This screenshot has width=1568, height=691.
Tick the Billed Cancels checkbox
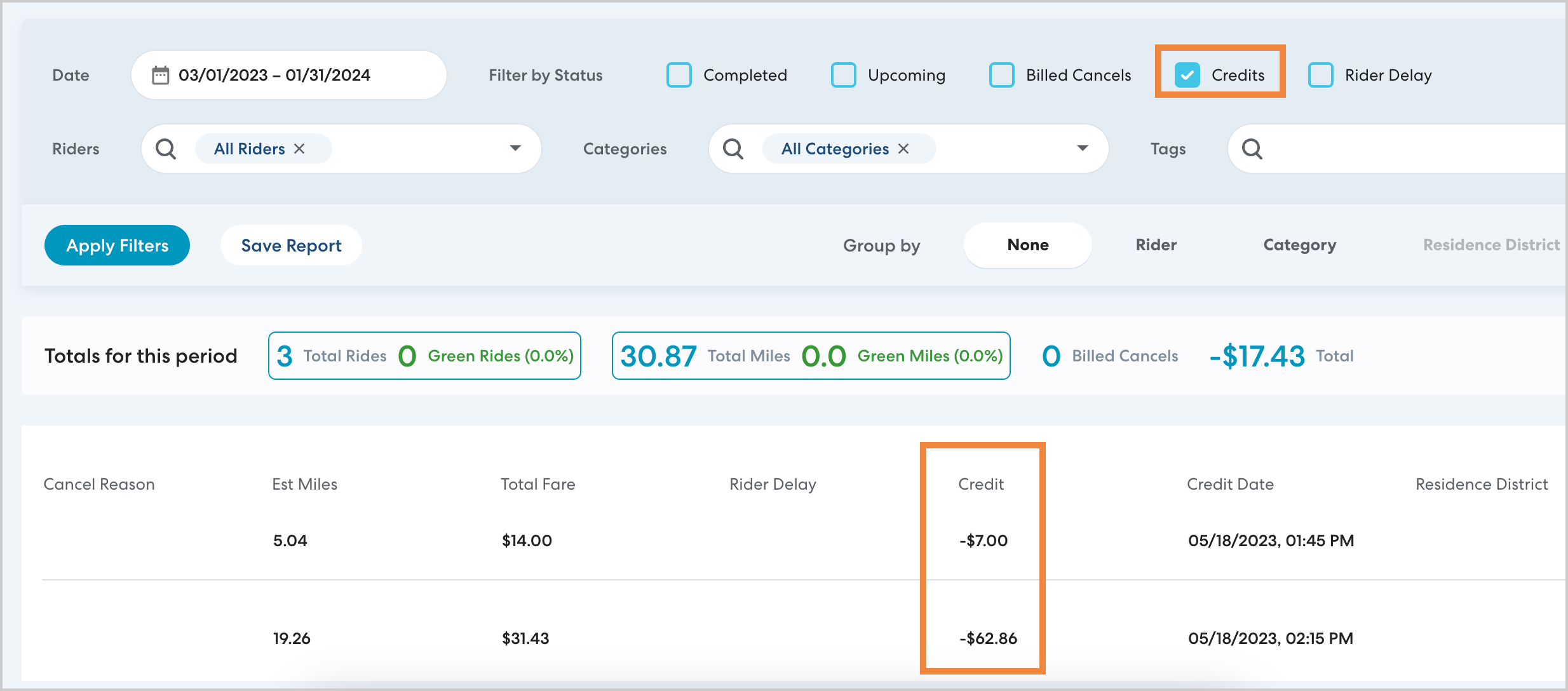(1001, 75)
